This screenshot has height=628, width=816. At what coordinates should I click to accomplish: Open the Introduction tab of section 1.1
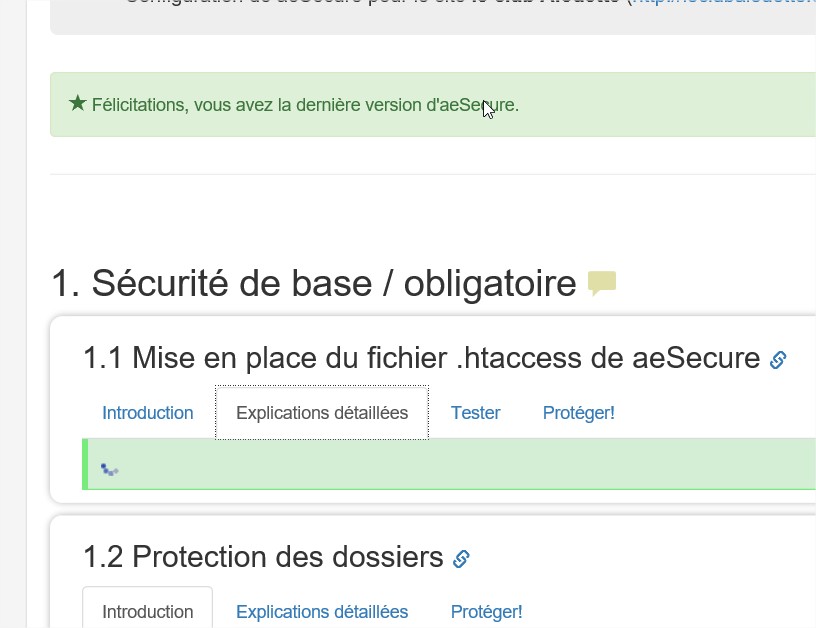(x=148, y=413)
